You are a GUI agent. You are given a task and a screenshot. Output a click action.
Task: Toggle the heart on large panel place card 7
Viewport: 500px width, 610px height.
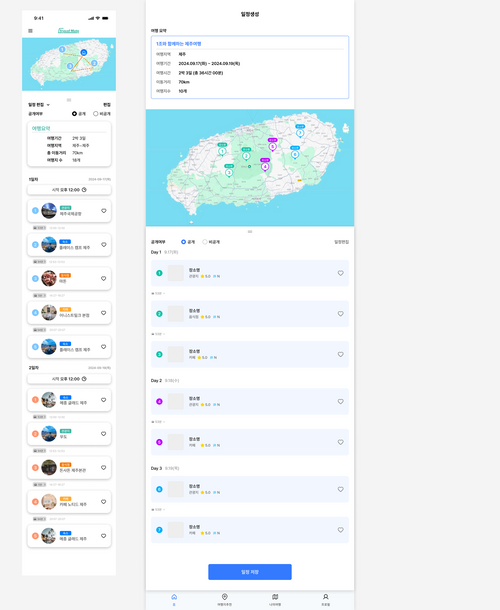pyautogui.click(x=340, y=530)
